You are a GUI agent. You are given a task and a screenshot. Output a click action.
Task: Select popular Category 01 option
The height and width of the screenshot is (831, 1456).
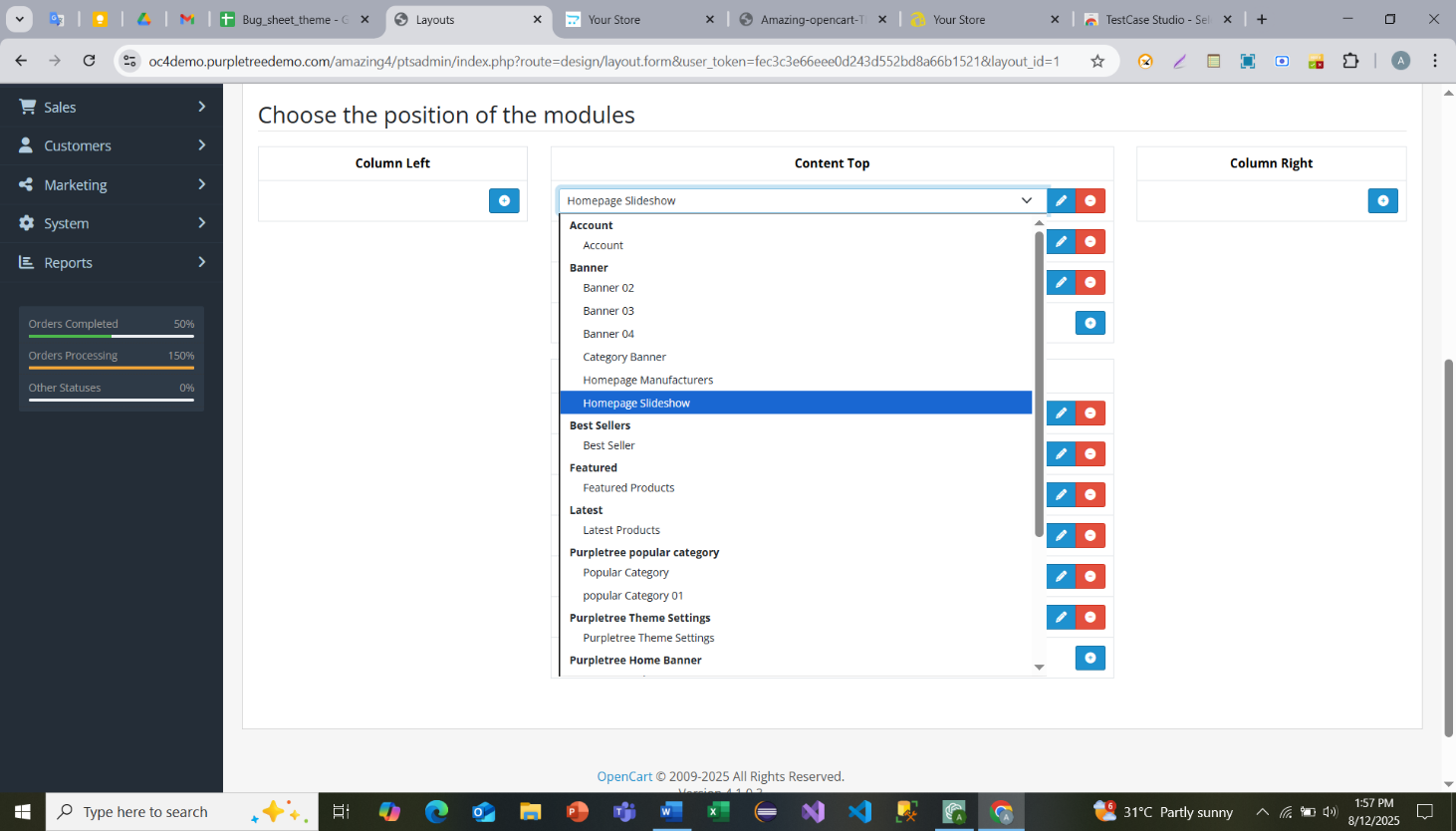pos(796,595)
